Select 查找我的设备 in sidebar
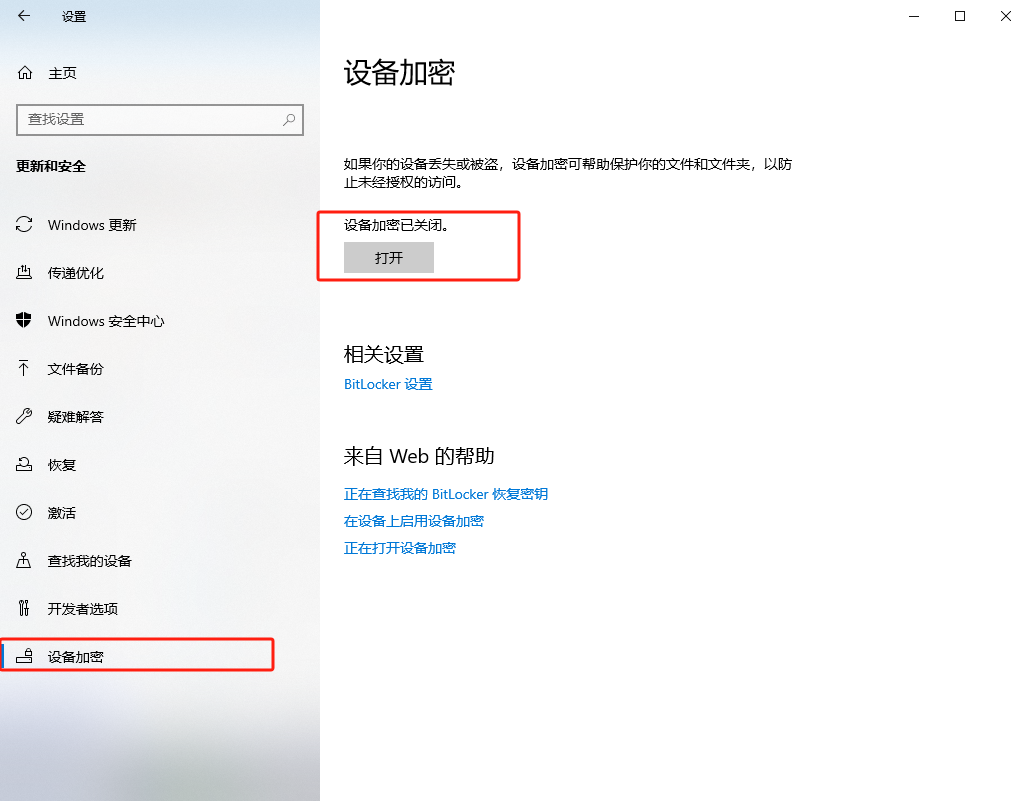 click(90, 561)
